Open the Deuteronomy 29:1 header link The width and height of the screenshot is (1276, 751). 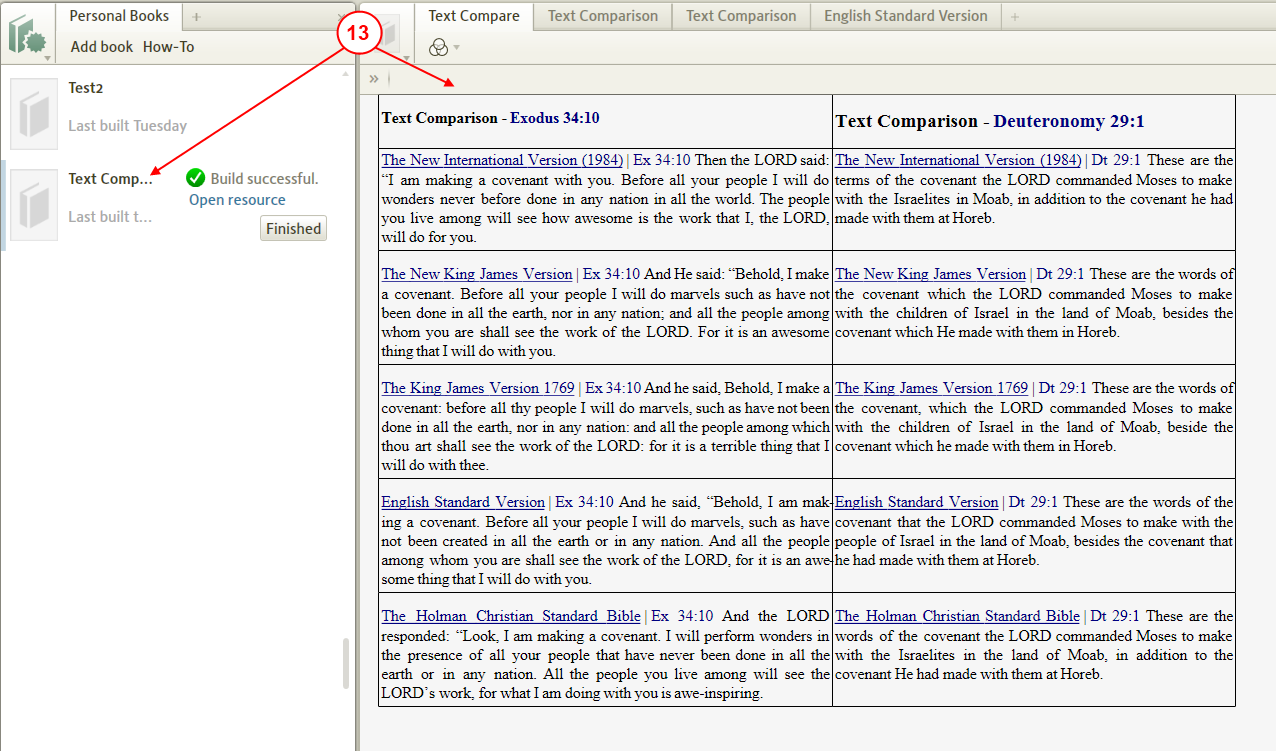tap(1069, 121)
